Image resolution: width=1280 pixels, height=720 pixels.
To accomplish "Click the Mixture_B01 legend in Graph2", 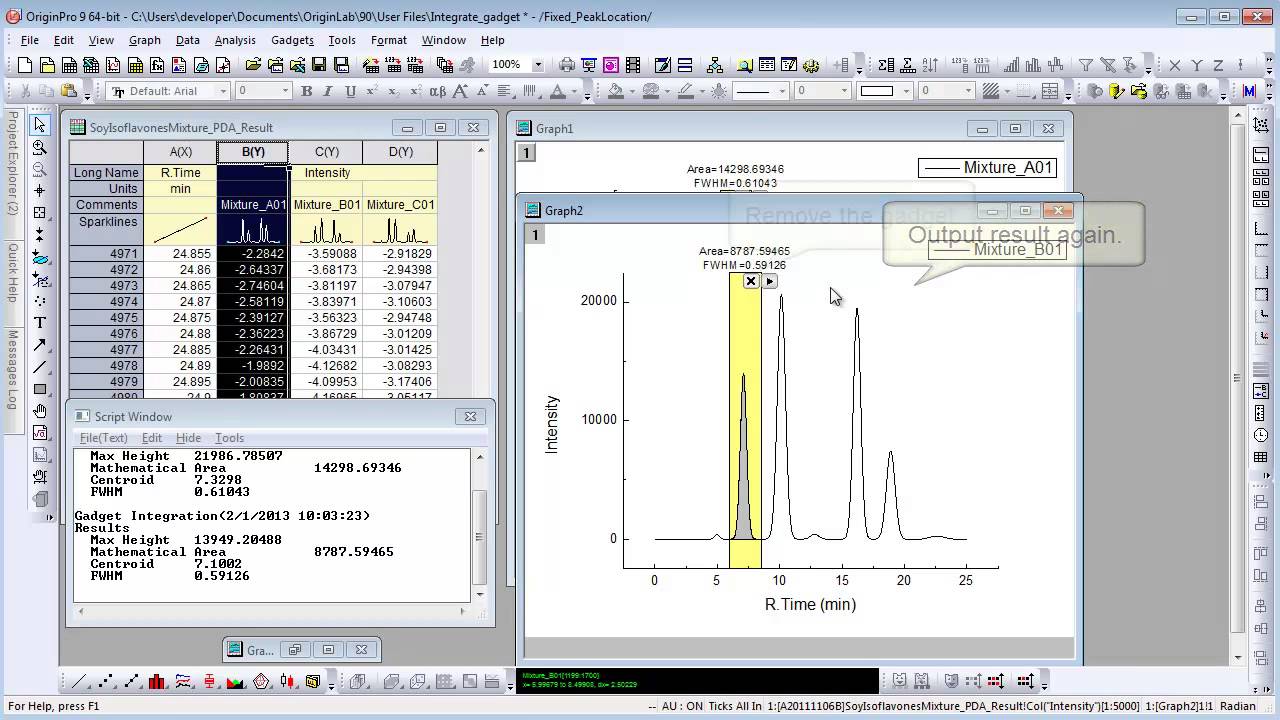I will (997, 250).
